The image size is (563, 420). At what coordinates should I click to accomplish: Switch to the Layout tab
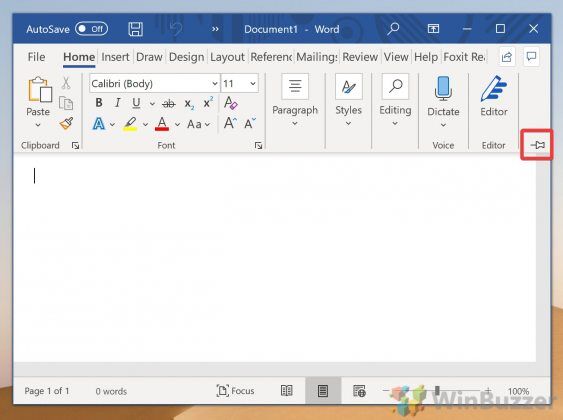pos(227,57)
